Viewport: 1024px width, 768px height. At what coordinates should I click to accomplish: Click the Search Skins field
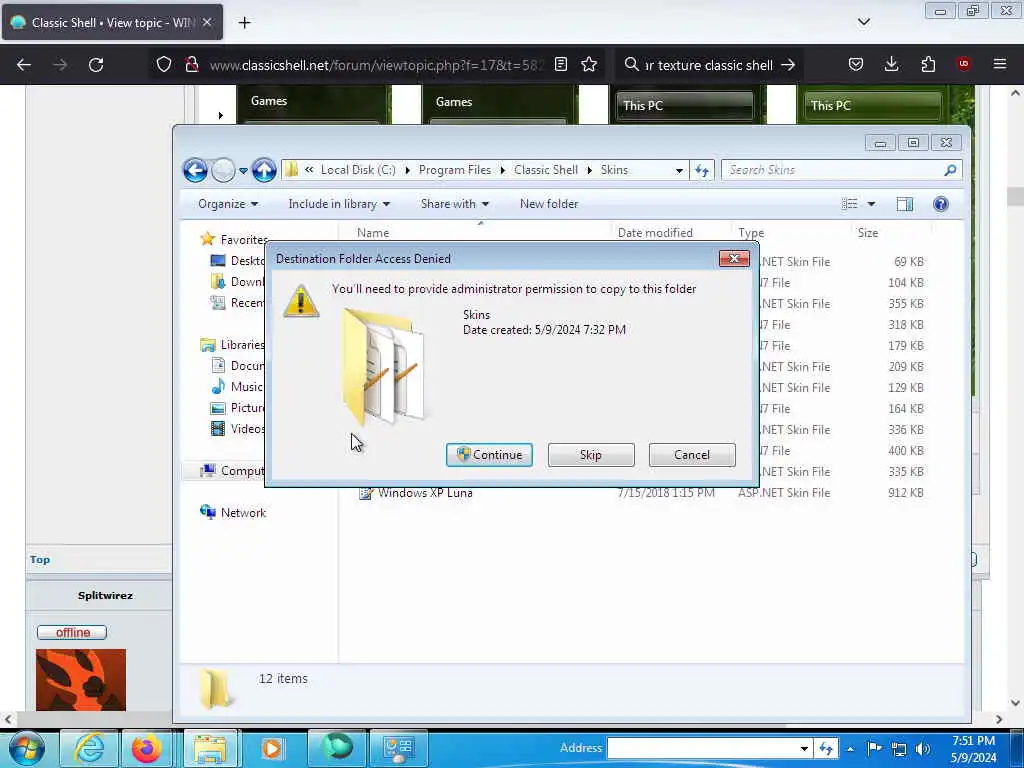click(x=841, y=170)
